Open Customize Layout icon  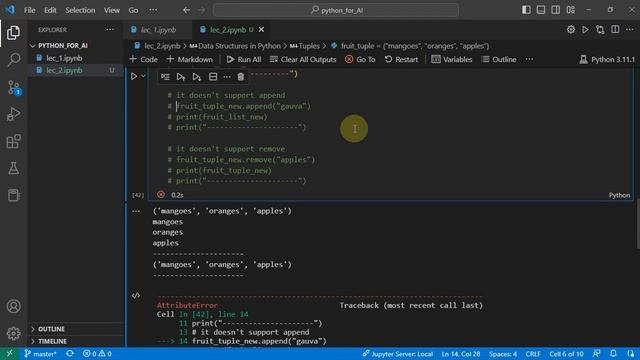(x=571, y=10)
